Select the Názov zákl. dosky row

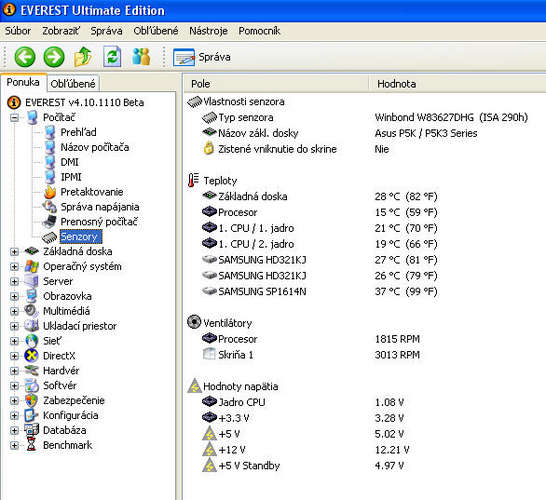340,133
